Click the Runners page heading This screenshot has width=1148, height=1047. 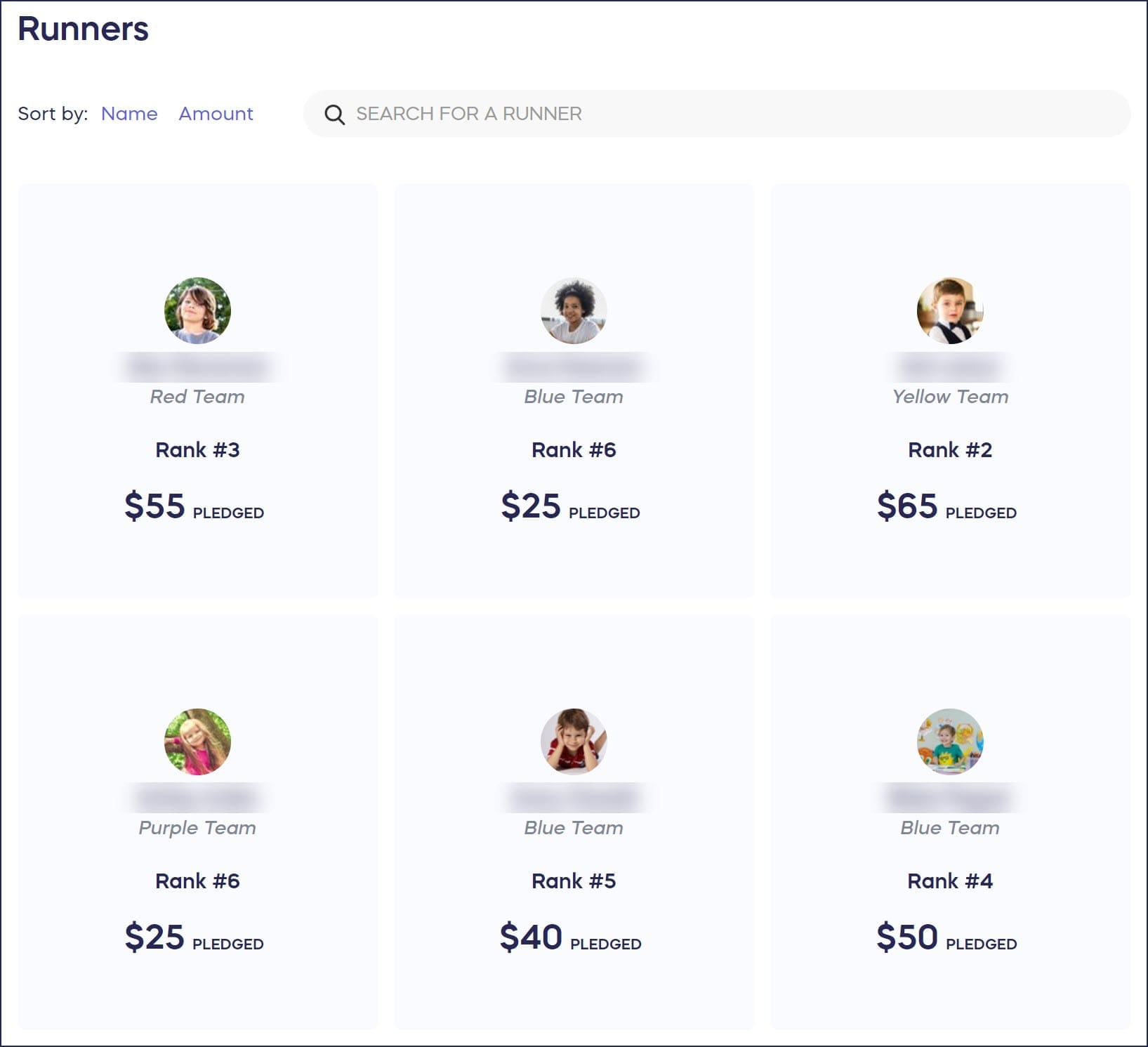coord(83,29)
